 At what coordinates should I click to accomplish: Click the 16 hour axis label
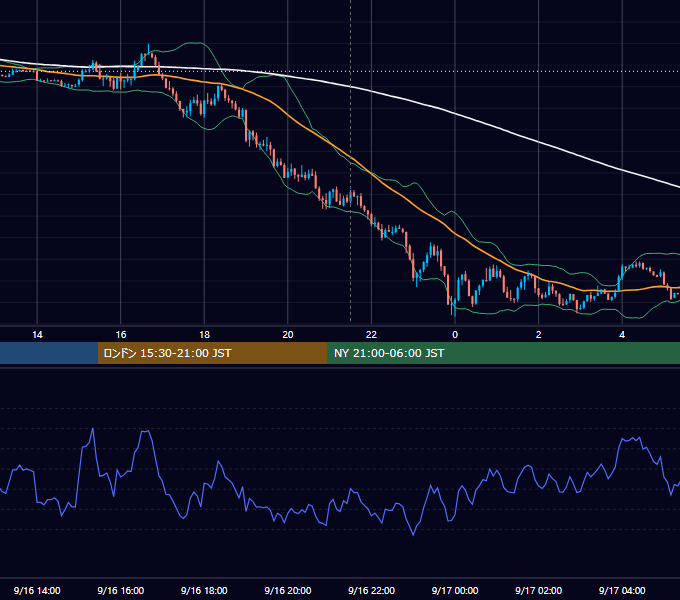121,335
